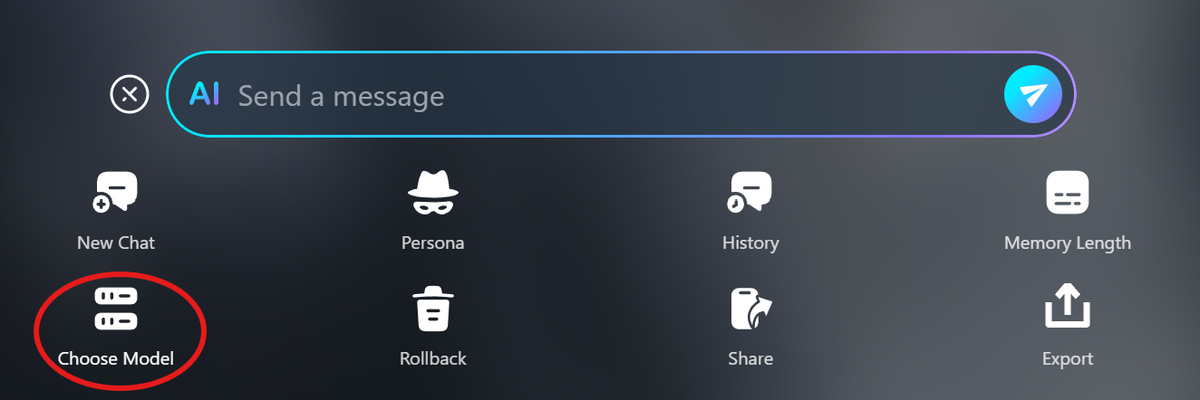Close the panel with the X button
Image resolution: width=1200 pixels, height=400 pixels.
129,95
